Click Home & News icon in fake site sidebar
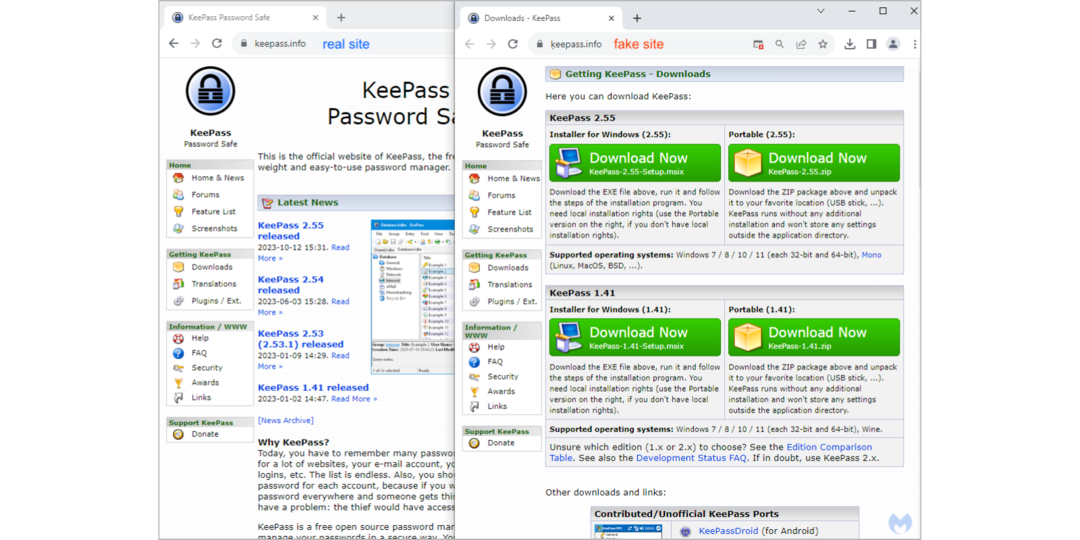1080x540 pixels. tap(474, 178)
